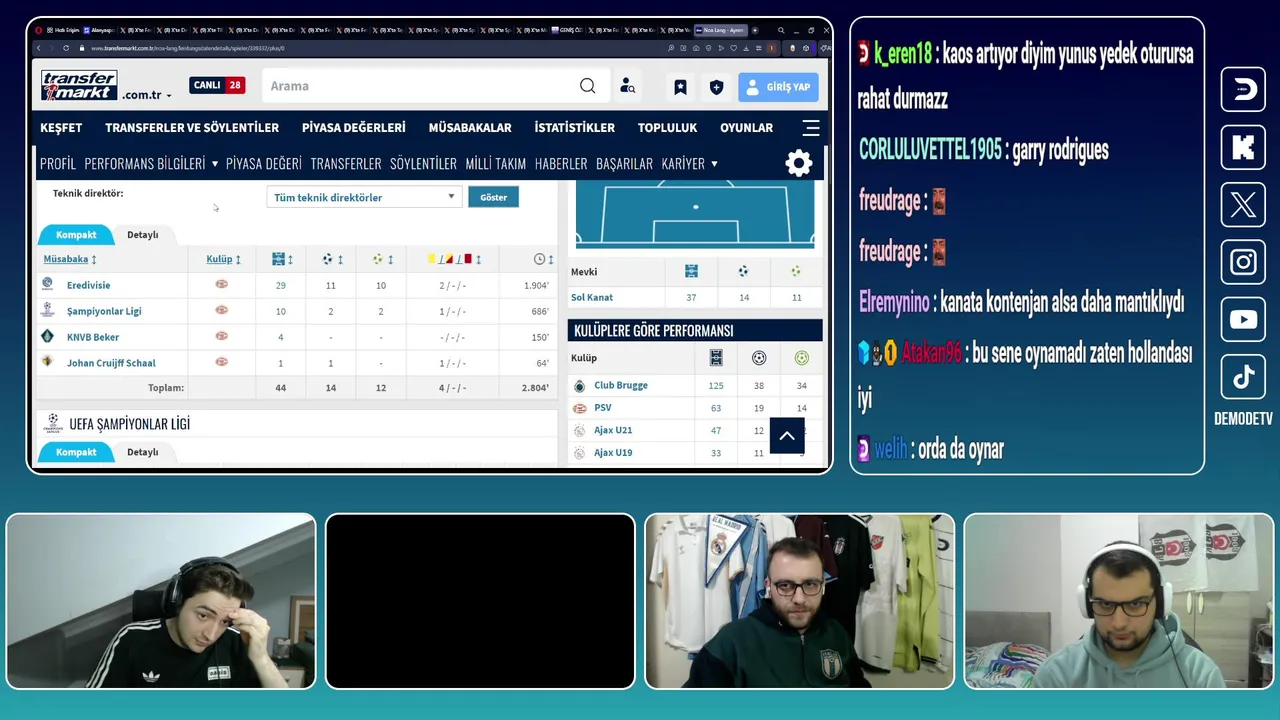Screen dimensions: 1280x720
Task: Go to the PROFİL player tab
Action: 58,164
